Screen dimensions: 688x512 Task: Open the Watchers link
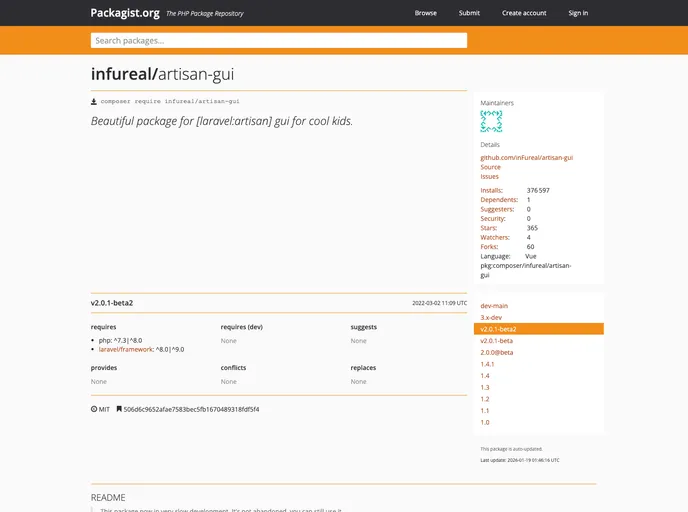point(495,237)
